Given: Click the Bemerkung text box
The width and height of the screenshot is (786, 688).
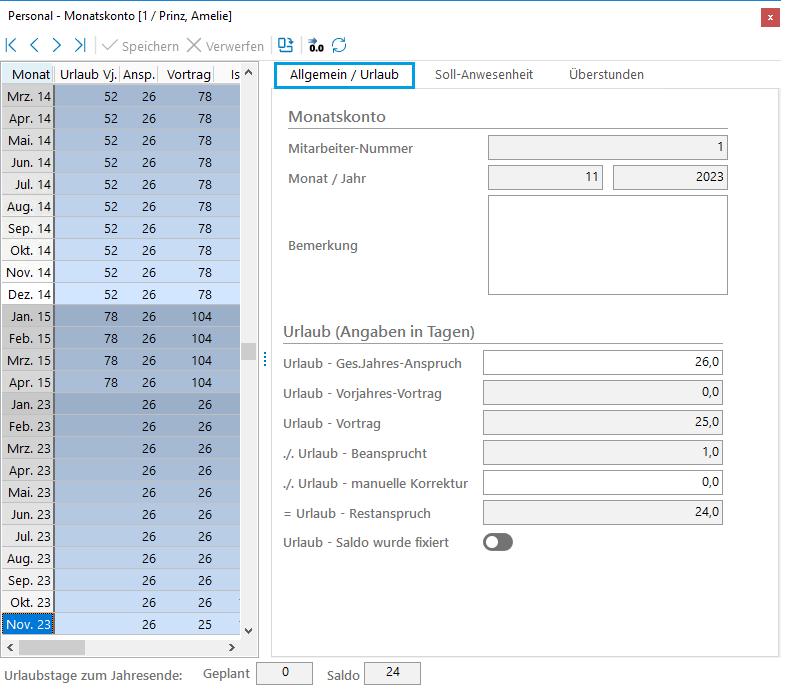Looking at the screenshot, I should [607, 245].
